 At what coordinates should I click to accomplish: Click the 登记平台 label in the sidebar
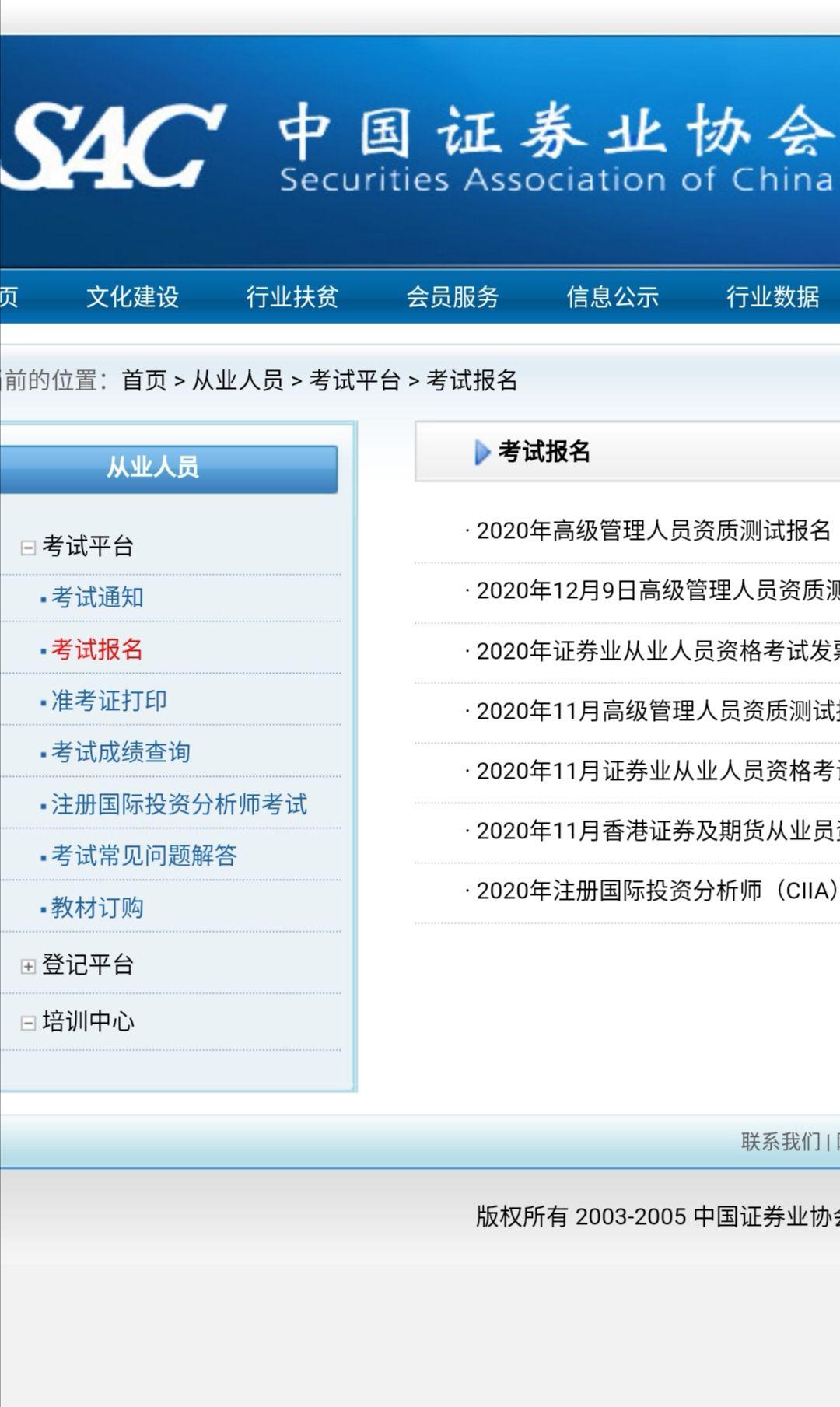[x=88, y=964]
